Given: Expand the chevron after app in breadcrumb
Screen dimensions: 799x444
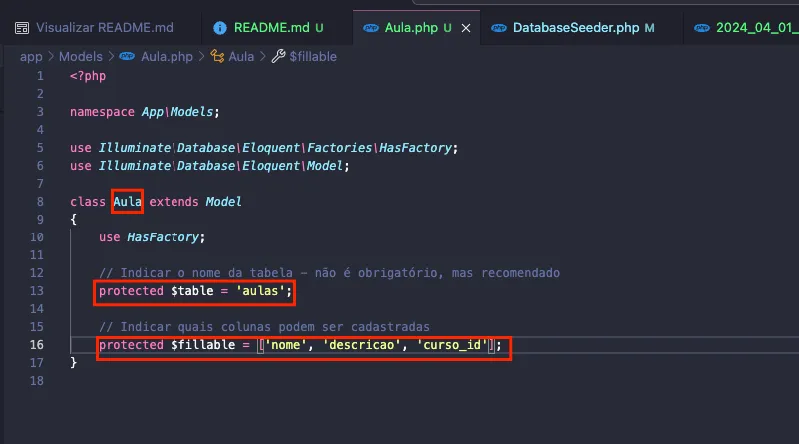Looking at the screenshot, I should 51,57.
